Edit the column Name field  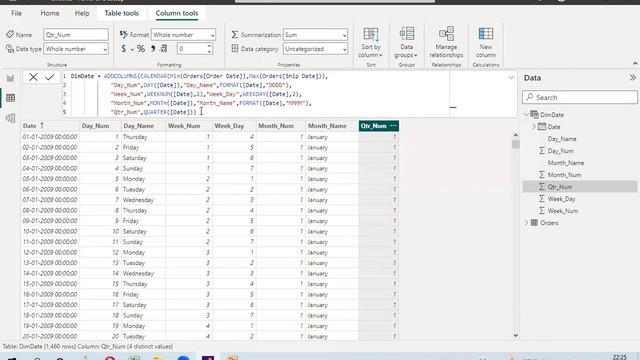coord(76,35)
